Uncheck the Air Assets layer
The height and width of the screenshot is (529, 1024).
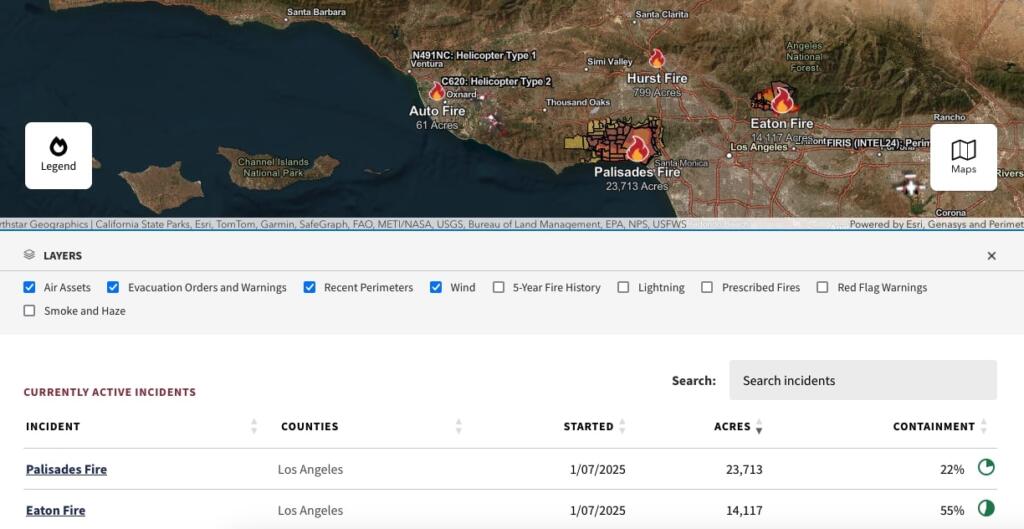coord(30,287)
